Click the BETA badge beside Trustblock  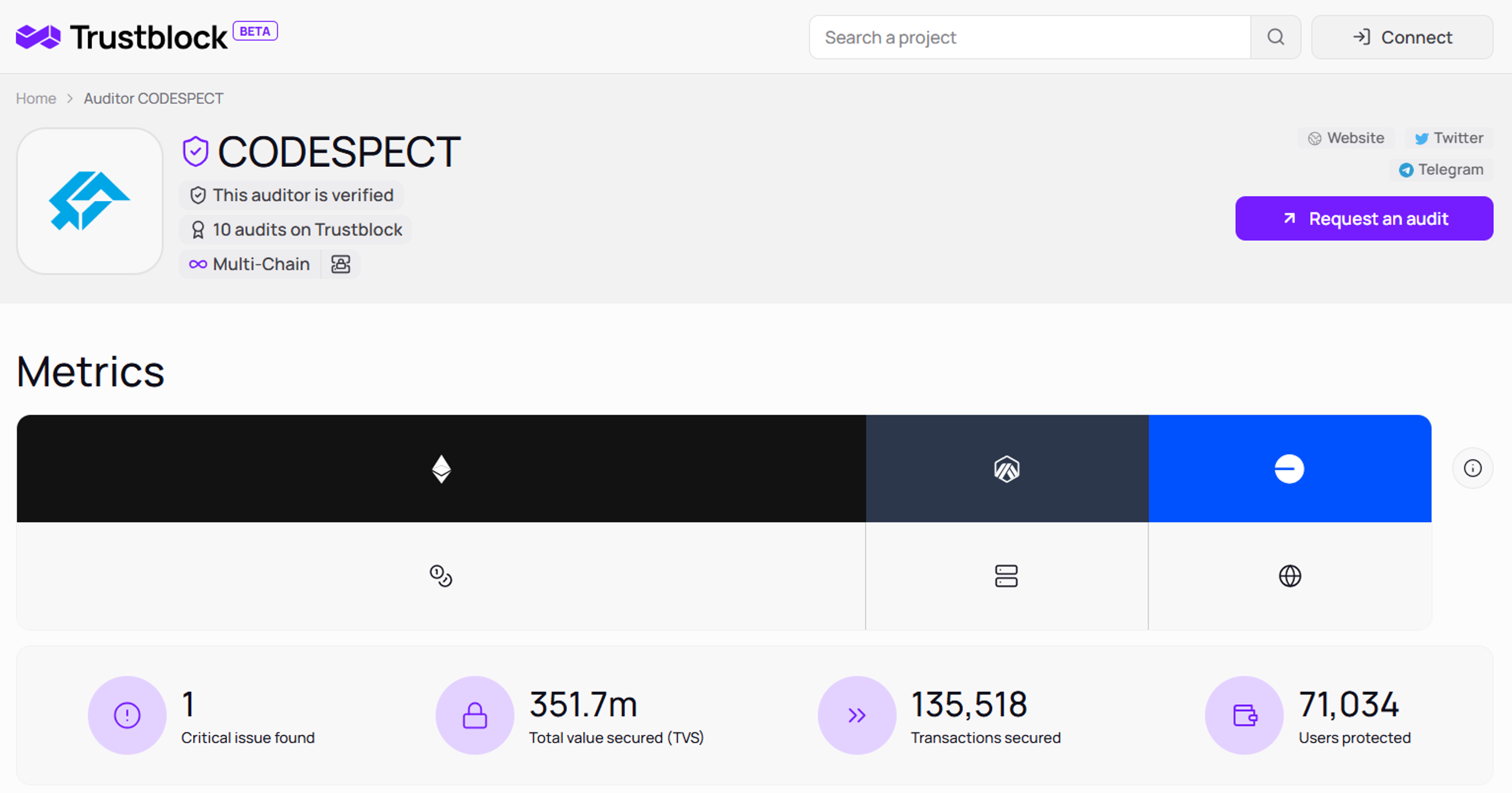255,31
